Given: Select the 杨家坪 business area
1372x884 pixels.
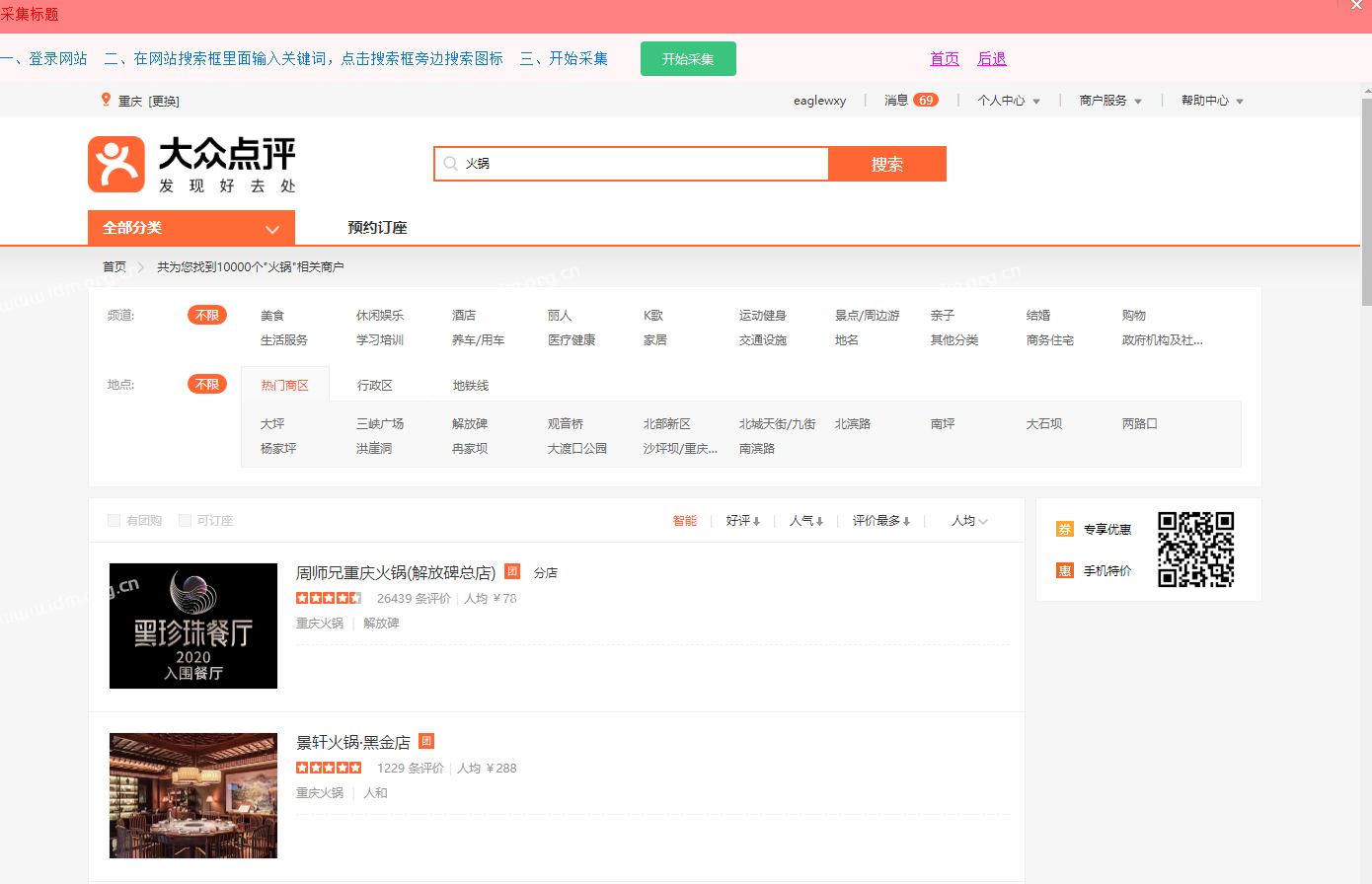Looking at the screenshot, I should click(278, 449).
